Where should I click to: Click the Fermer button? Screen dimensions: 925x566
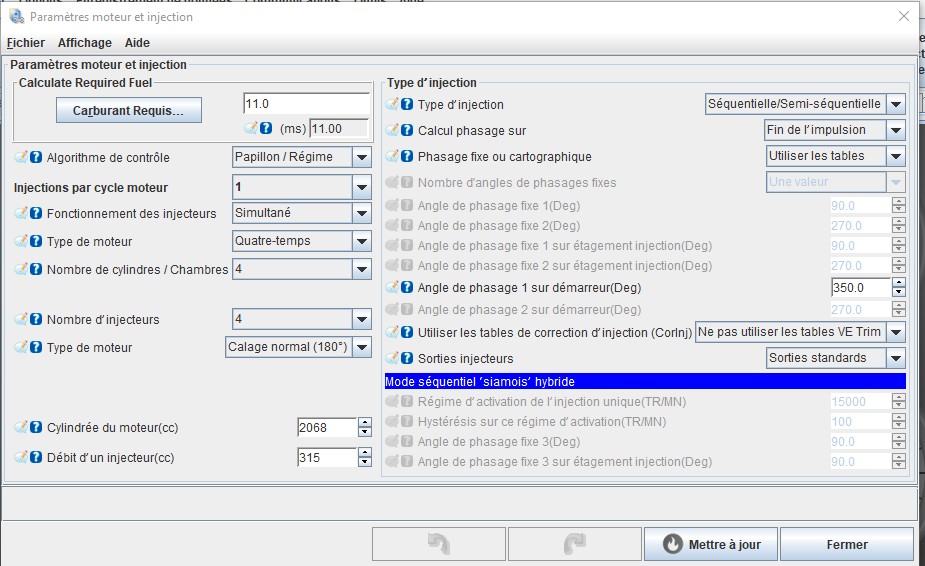pos(847,545)
